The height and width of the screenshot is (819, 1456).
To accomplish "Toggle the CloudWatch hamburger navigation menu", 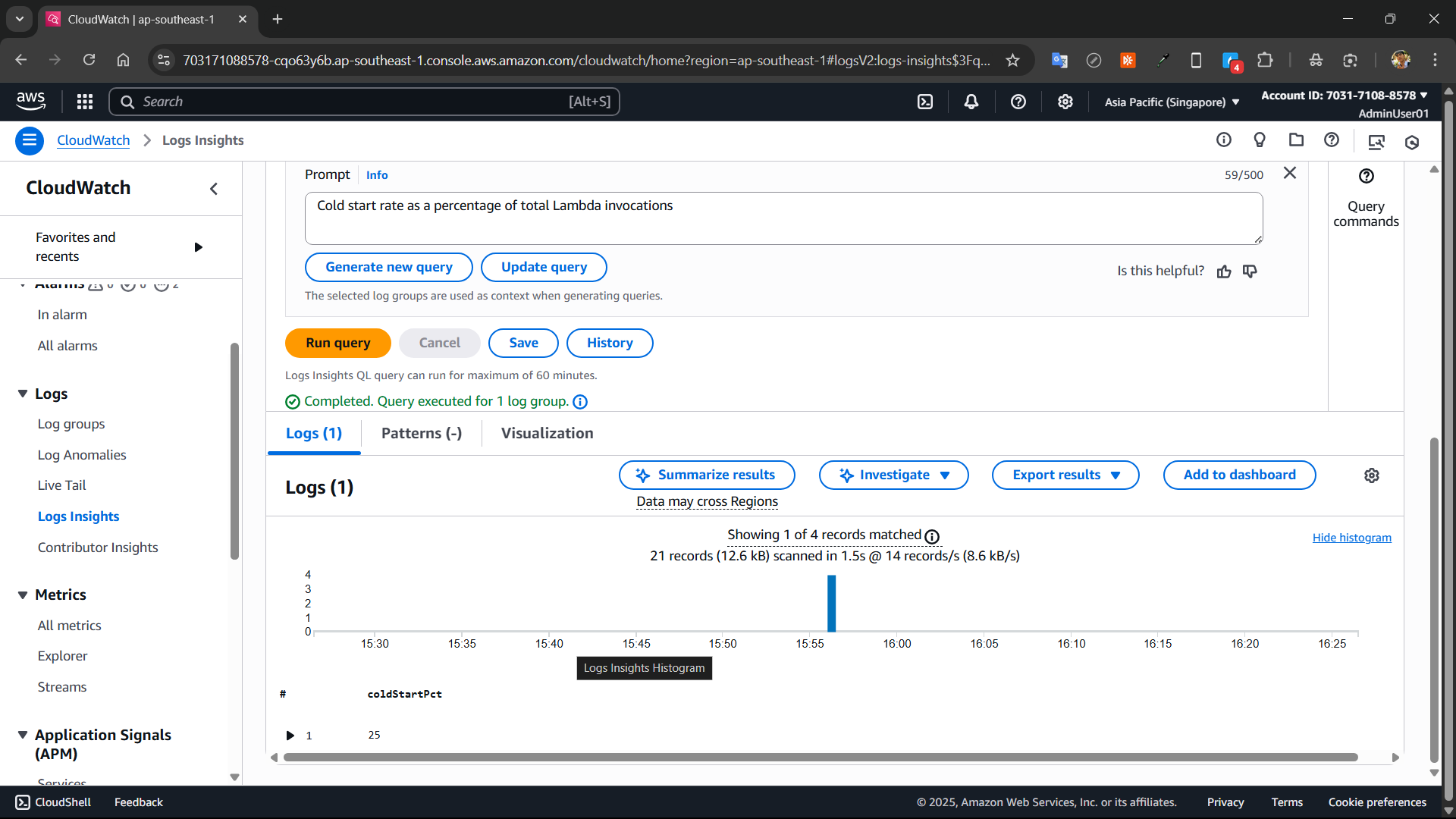I will point(30,140).
